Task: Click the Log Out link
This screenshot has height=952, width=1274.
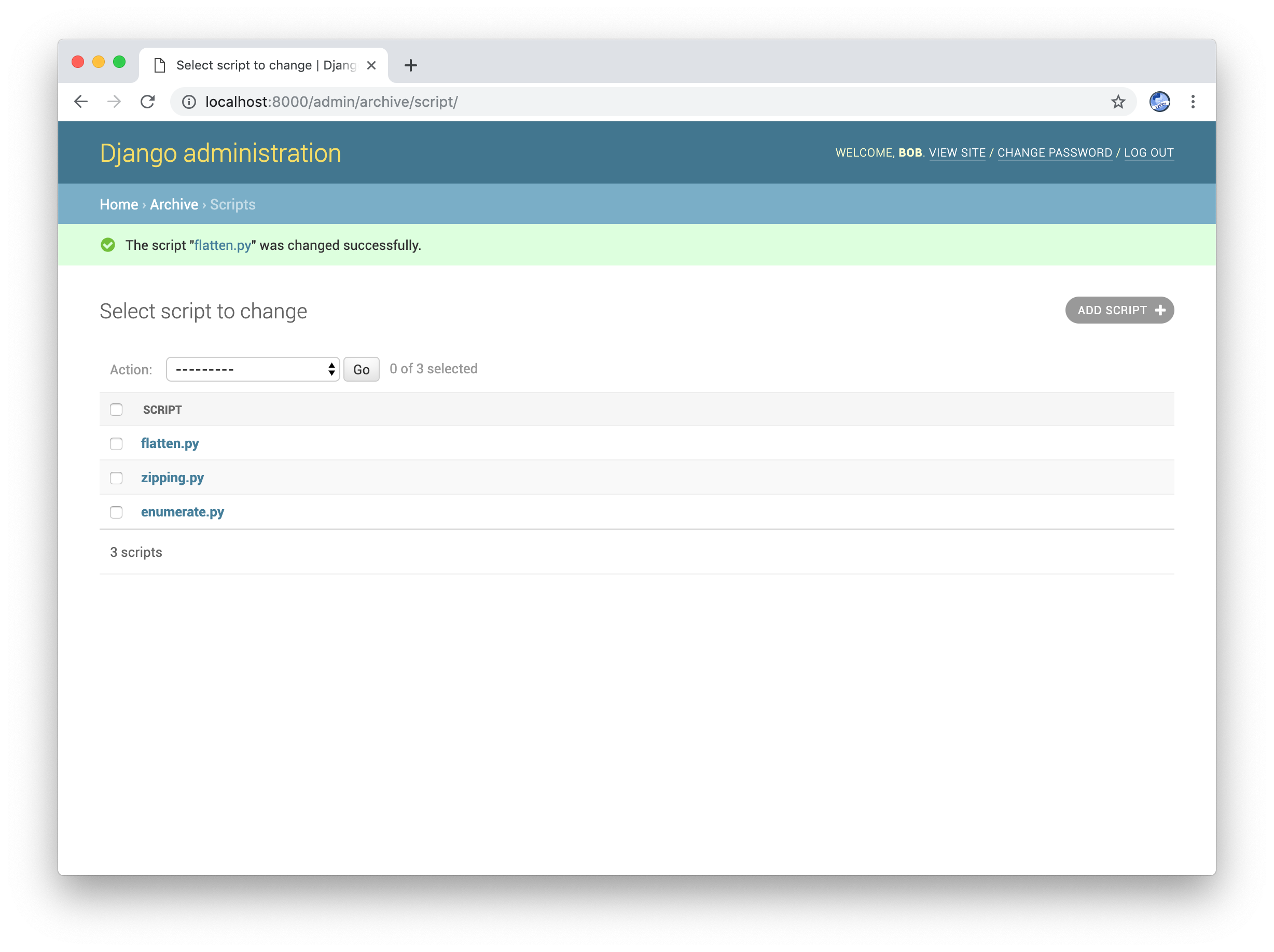Action: [1148, 152]
